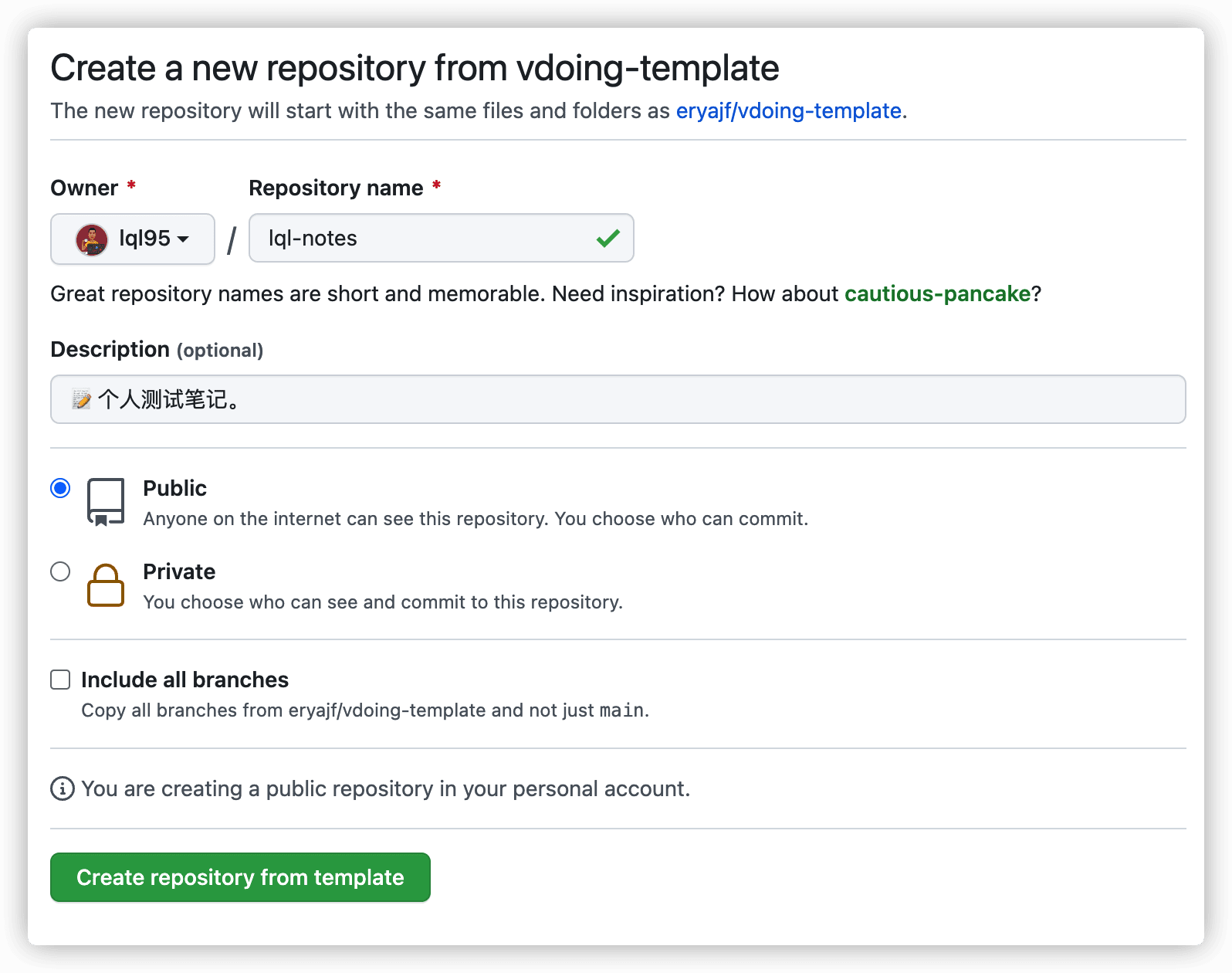Click the Create repository from template button
Viewport: 1232px width, 973px height.
[240, 877]
